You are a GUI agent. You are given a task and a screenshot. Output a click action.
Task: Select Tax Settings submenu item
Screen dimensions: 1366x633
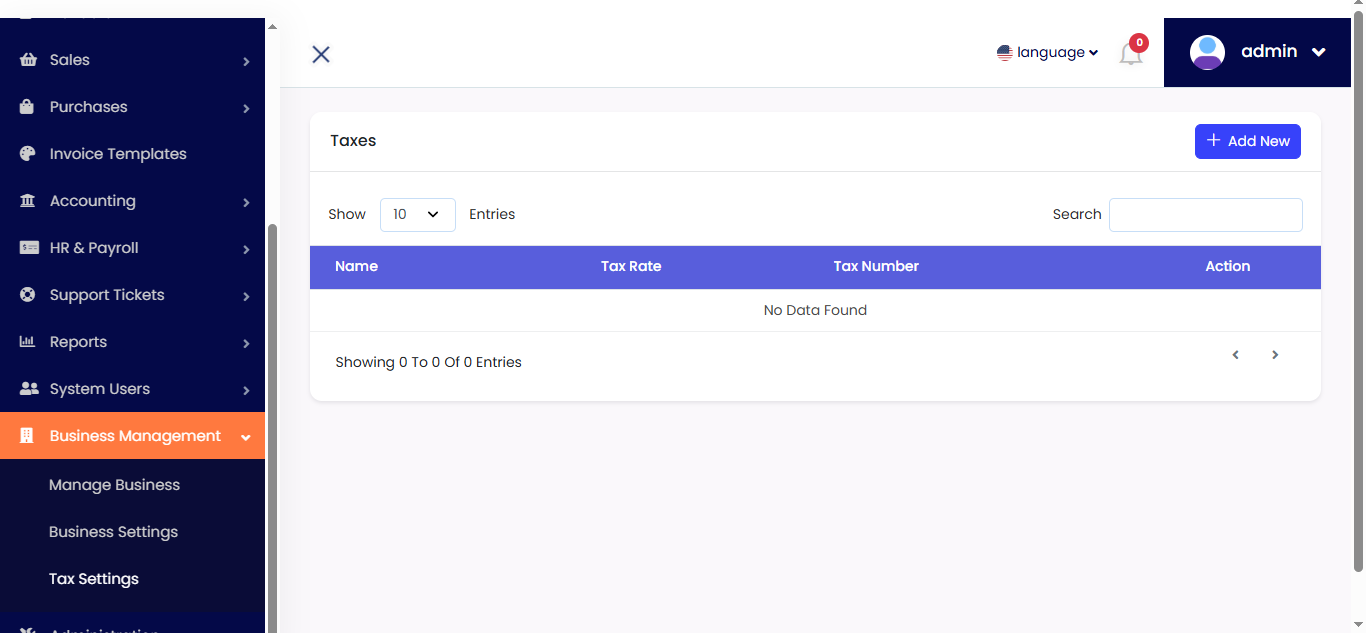94,579
